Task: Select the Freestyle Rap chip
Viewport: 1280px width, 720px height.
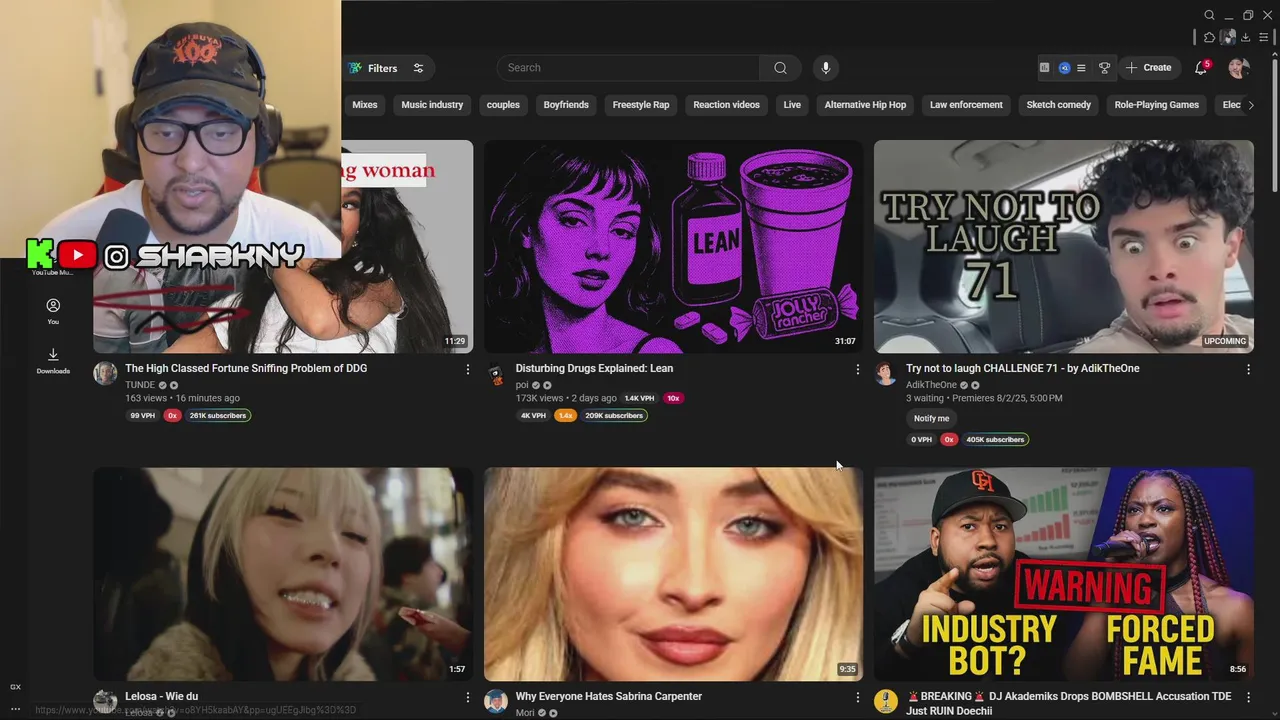Action: [641, 105]
